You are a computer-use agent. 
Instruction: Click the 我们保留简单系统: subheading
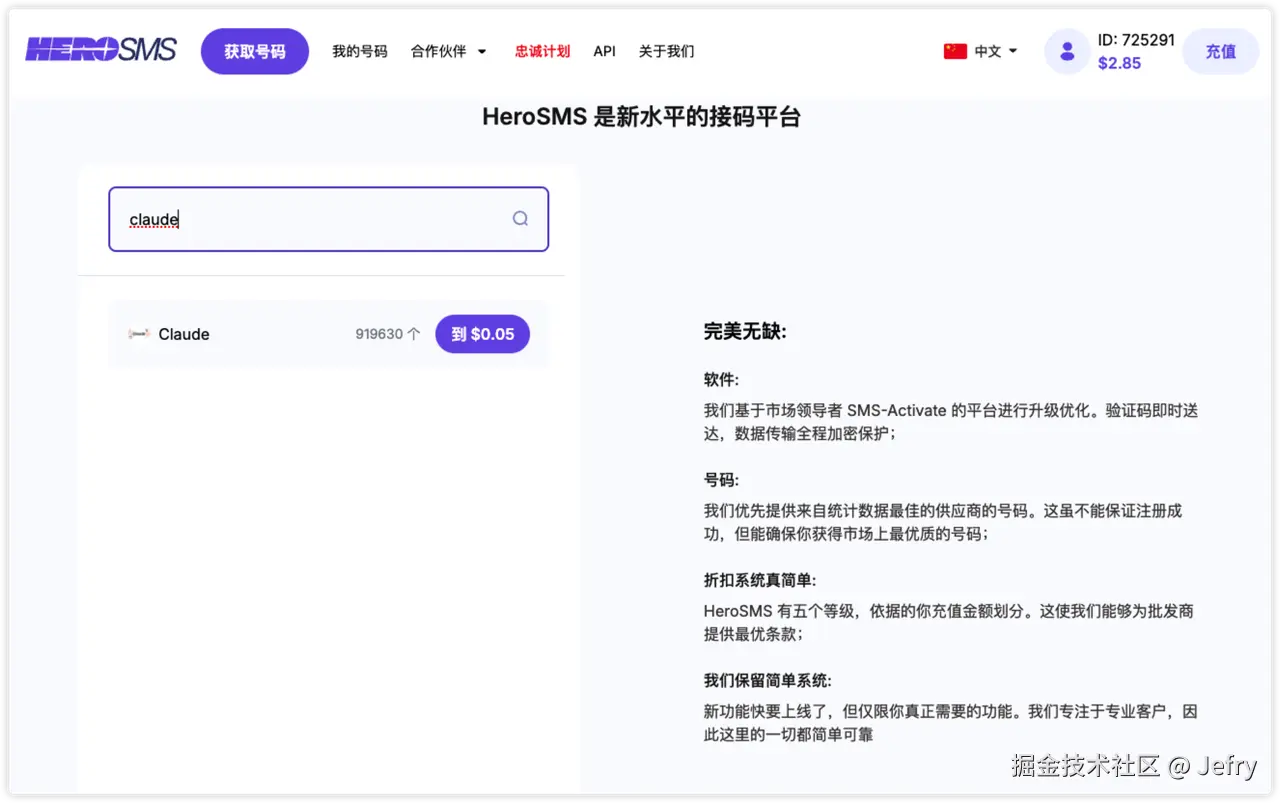(x=768, y=680)
